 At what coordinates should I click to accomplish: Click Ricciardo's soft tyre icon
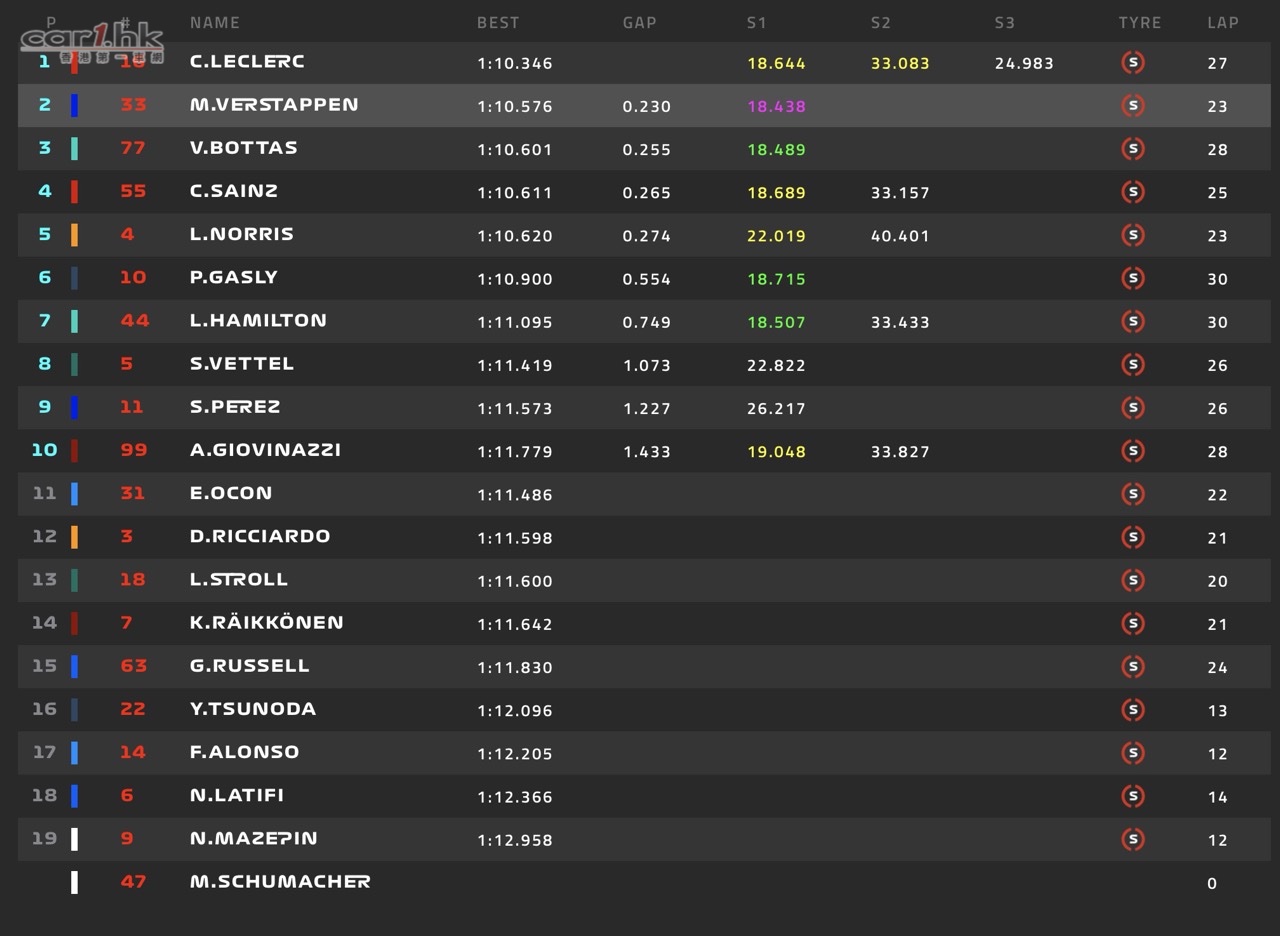(1132, 537)
